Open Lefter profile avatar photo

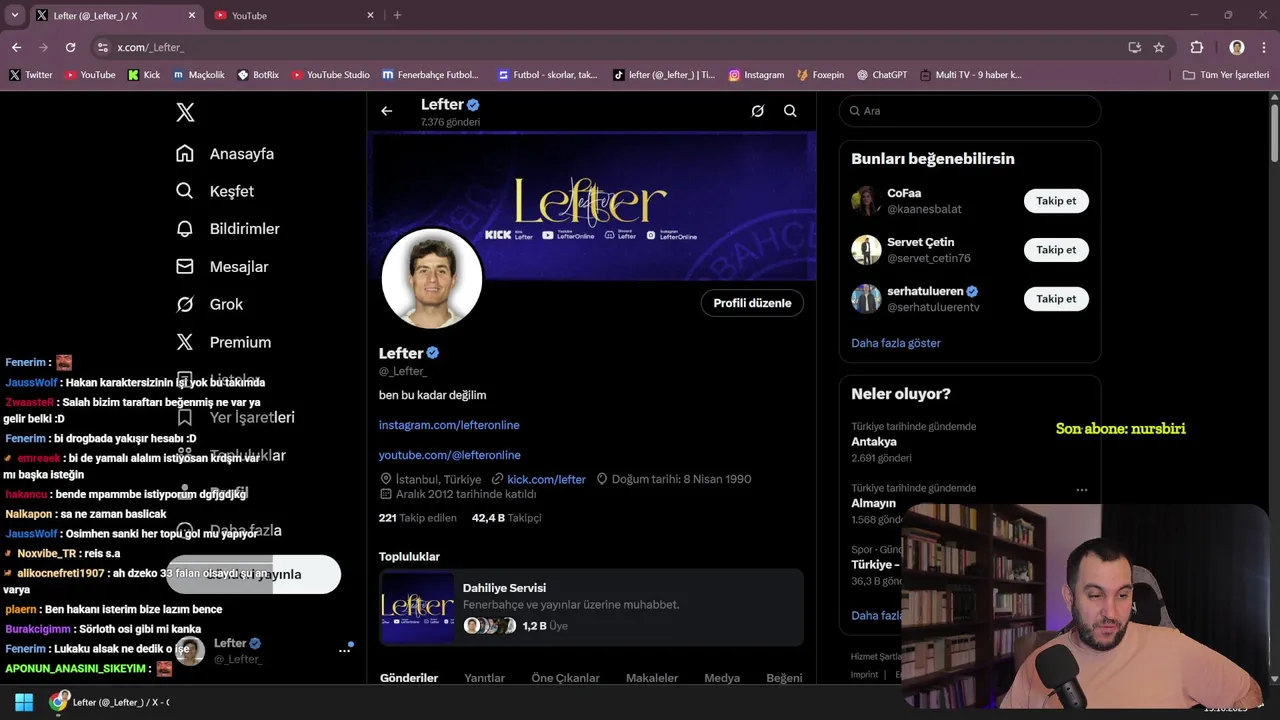432,279
